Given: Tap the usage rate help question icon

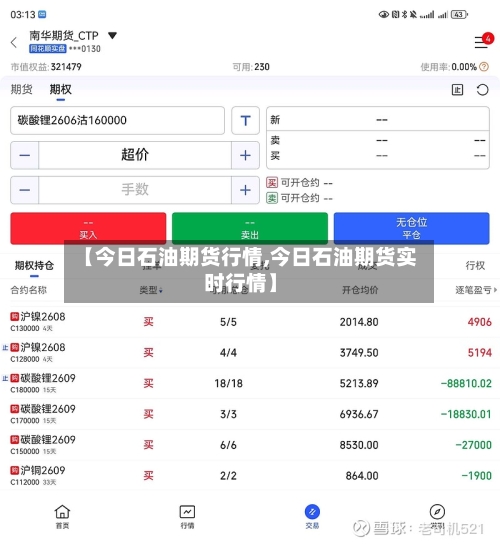Looking at the screenshot, I should click(x=484, y=67).
